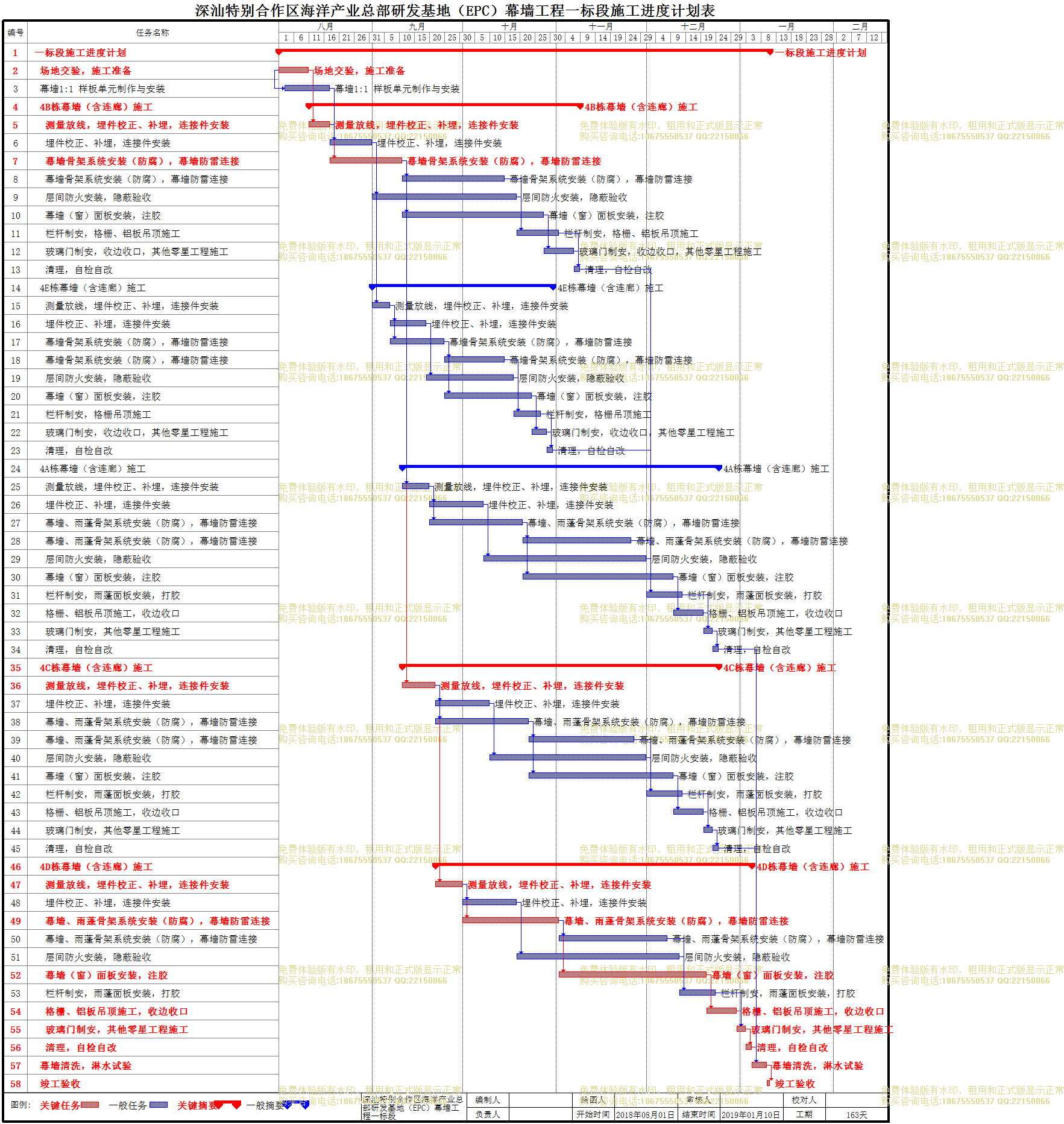
Task: Click the red summary bar for 4D栋幕墙（含连廊）施工
Action: pyautogui.click(x=594, y=865)
